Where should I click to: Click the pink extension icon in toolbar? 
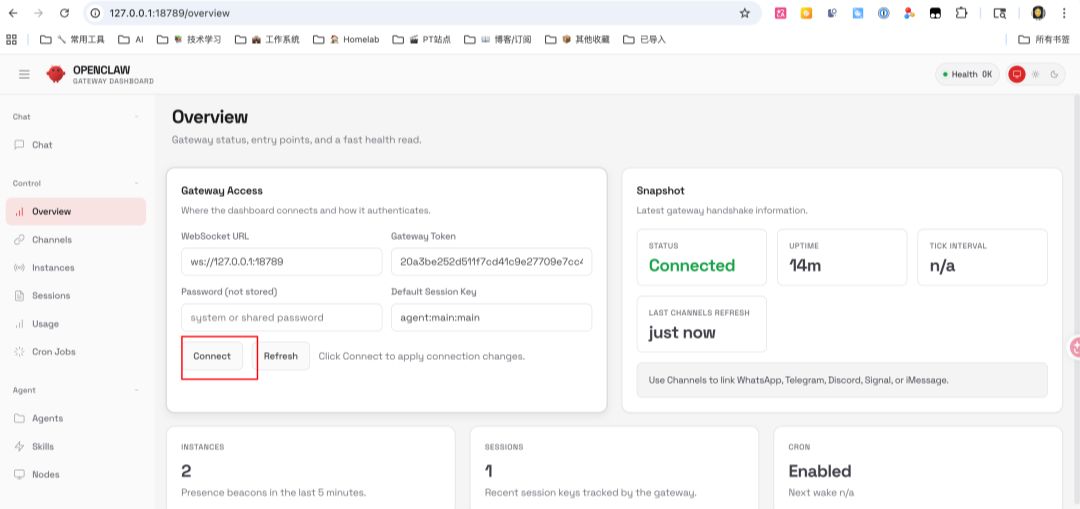click(780, 13)
